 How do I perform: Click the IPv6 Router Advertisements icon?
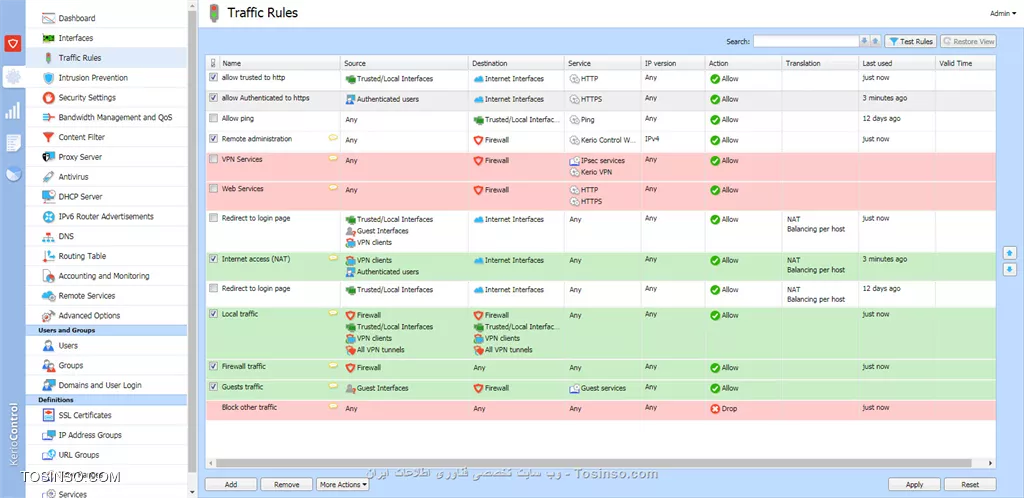click(48, 216)
